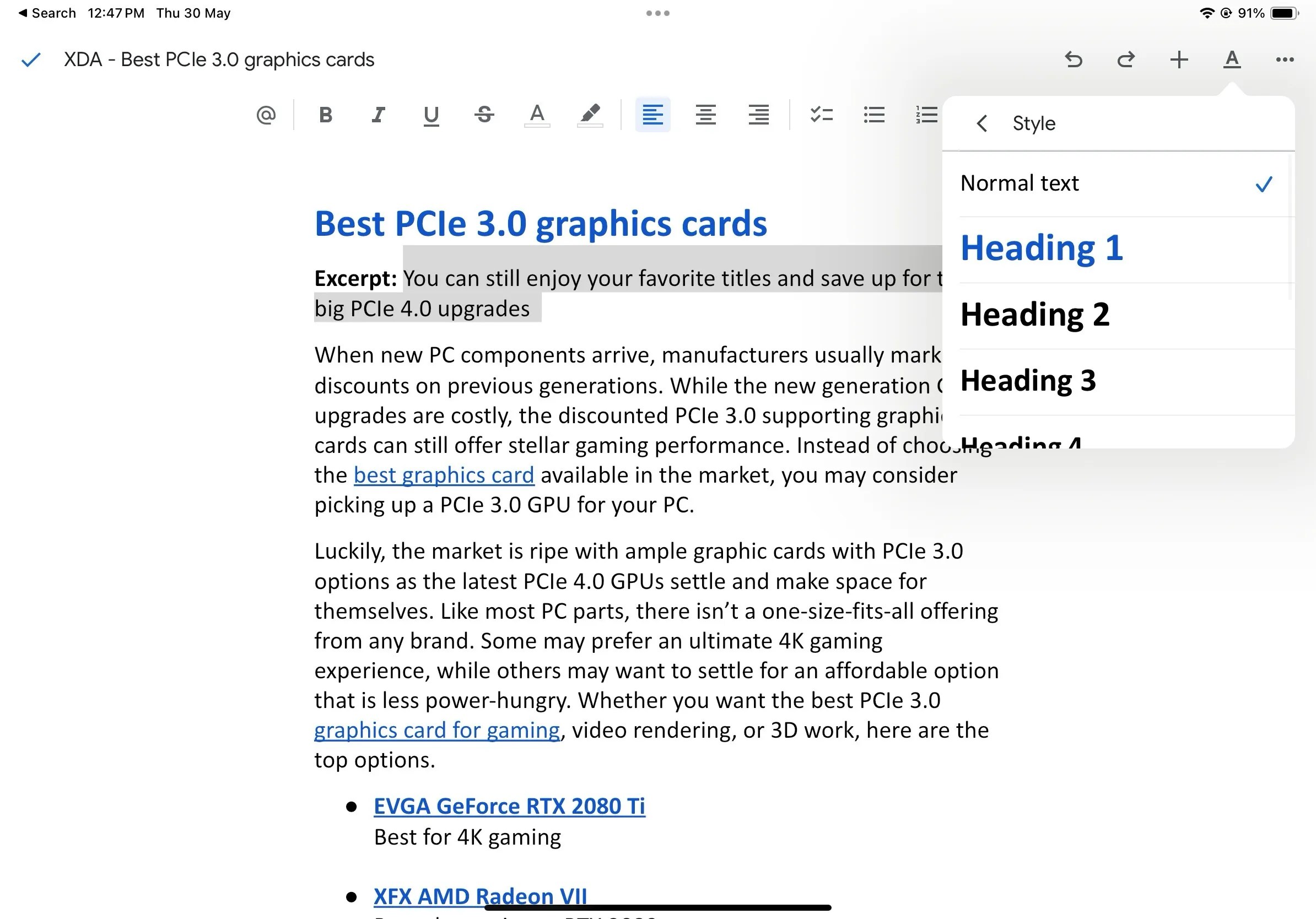This screenshot has width=1316, height=919.
Task: Apply the partially visible Heading 4 style
Action: [x=1118, y=433]
